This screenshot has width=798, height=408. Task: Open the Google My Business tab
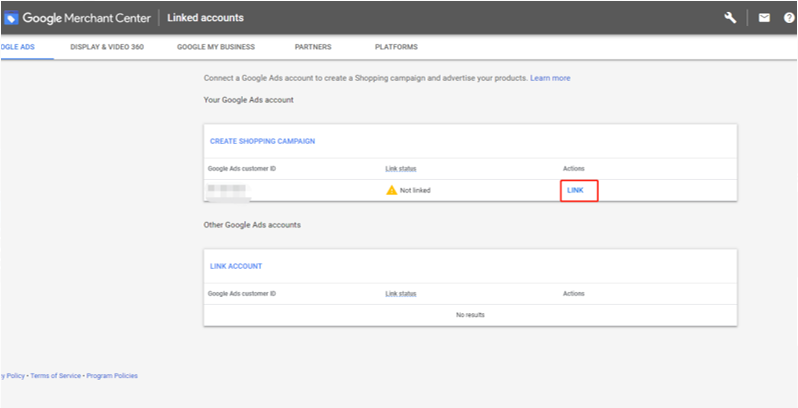click(x=216, y=47)
